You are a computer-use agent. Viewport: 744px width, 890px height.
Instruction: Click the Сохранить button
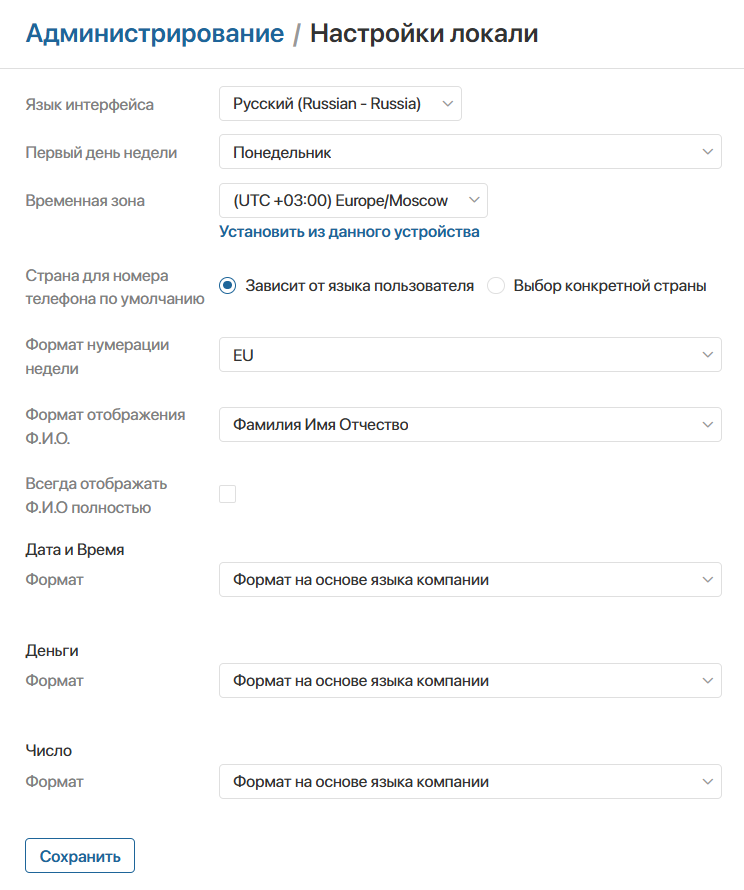[x=80, y=855]
